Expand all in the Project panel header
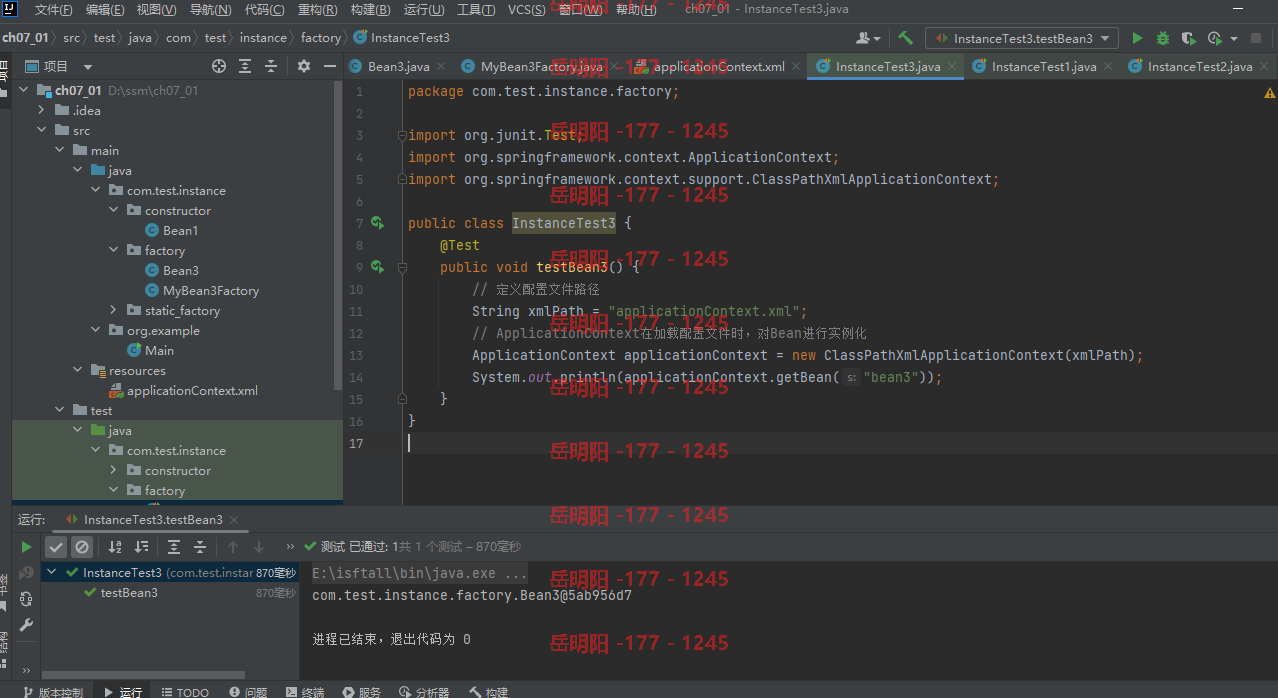 (245, 66)
